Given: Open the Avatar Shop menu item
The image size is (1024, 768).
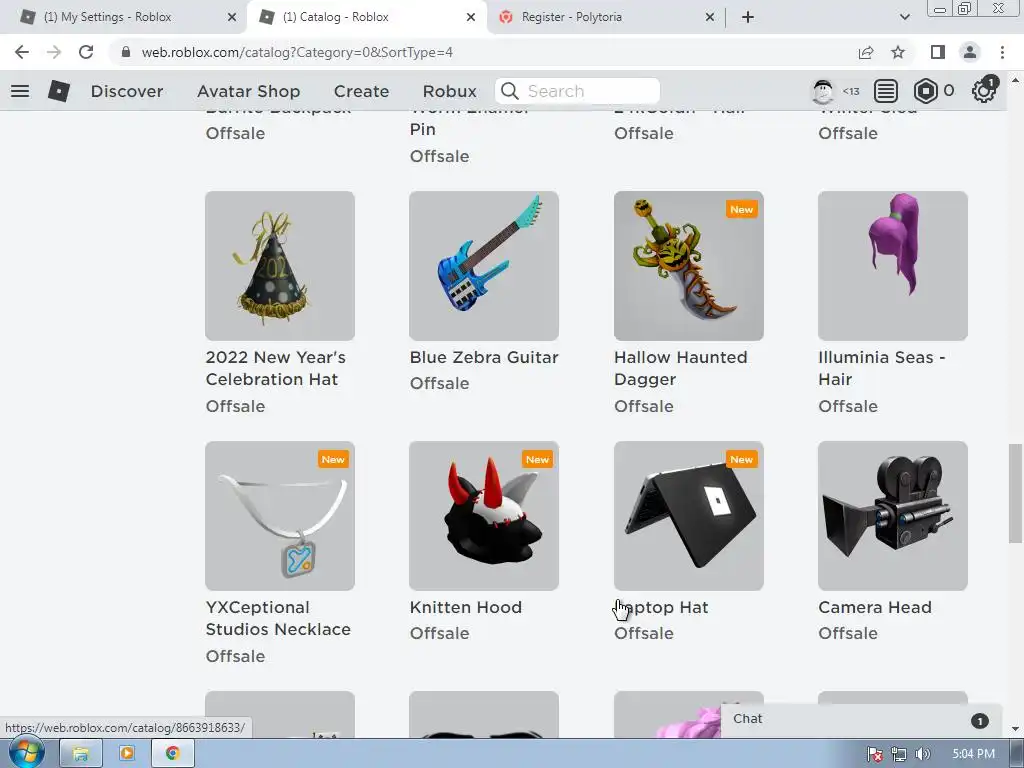Looking at the screenshot, I should [249, 91].
